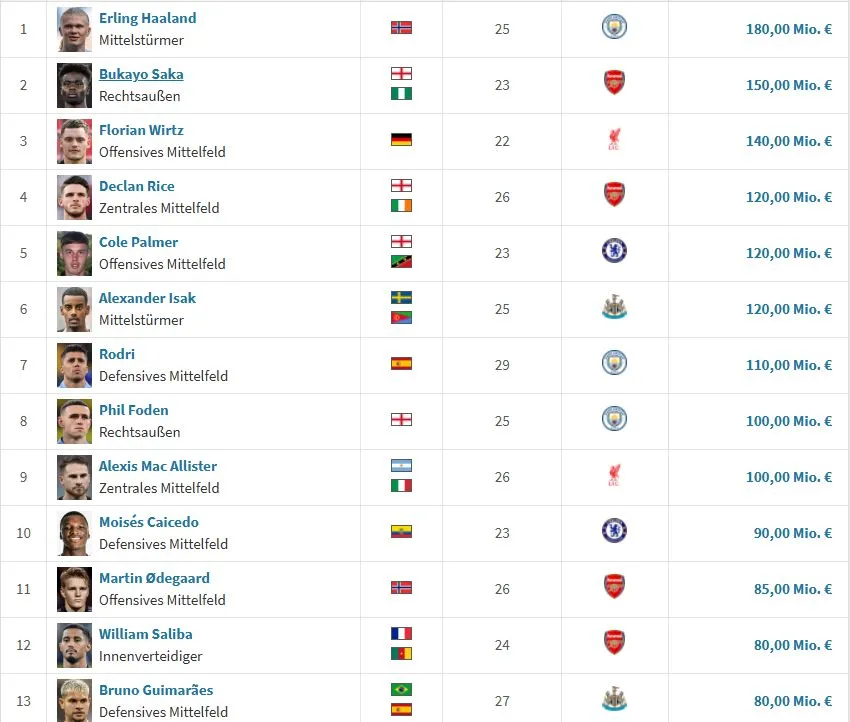Click Arsenal crest next to Bukayo Saka
The image size is (850, 722).
point(614,82)
